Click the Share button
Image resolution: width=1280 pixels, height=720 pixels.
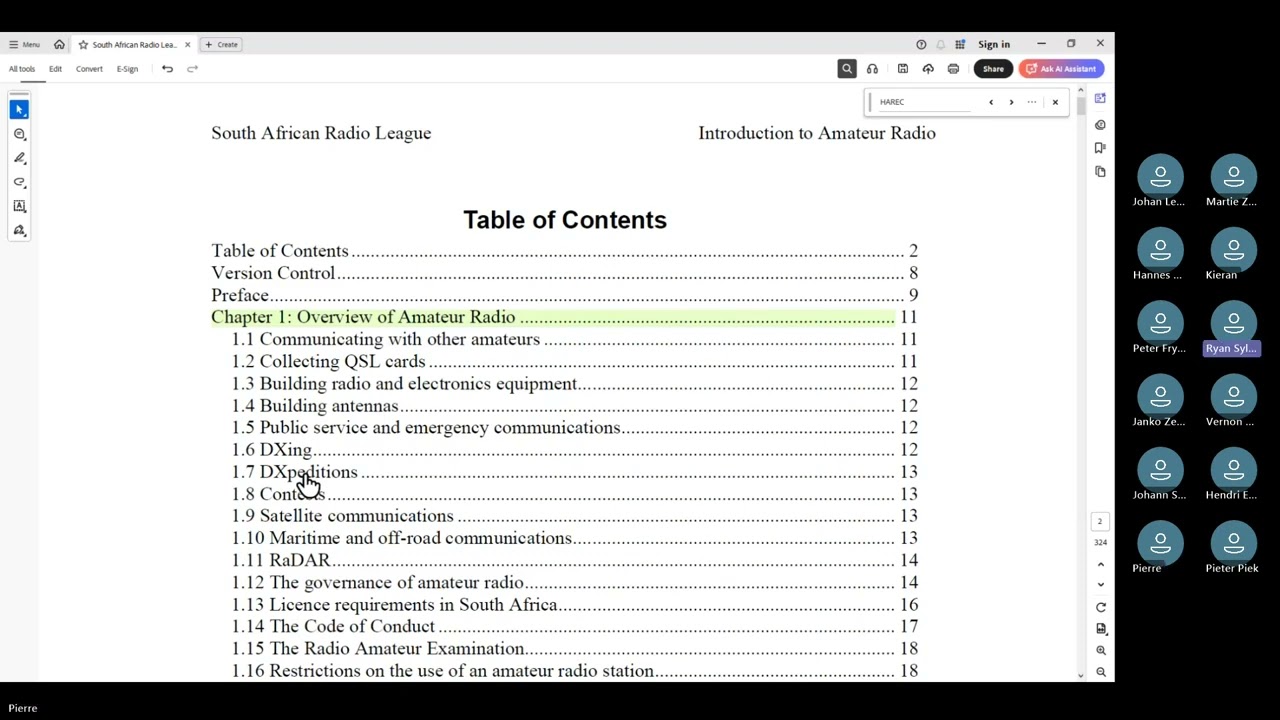(x=993, y=69)
